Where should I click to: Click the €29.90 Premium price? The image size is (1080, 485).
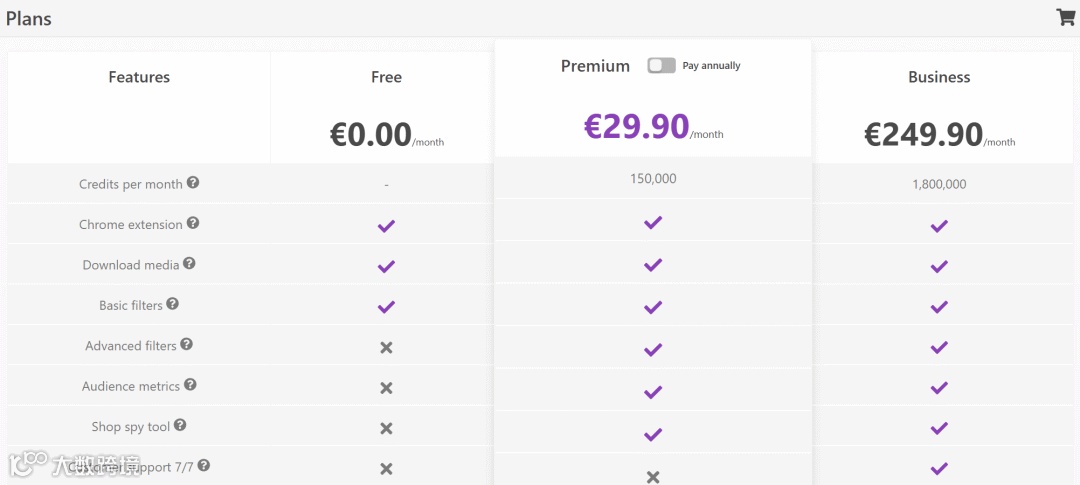tap(637, 126)
